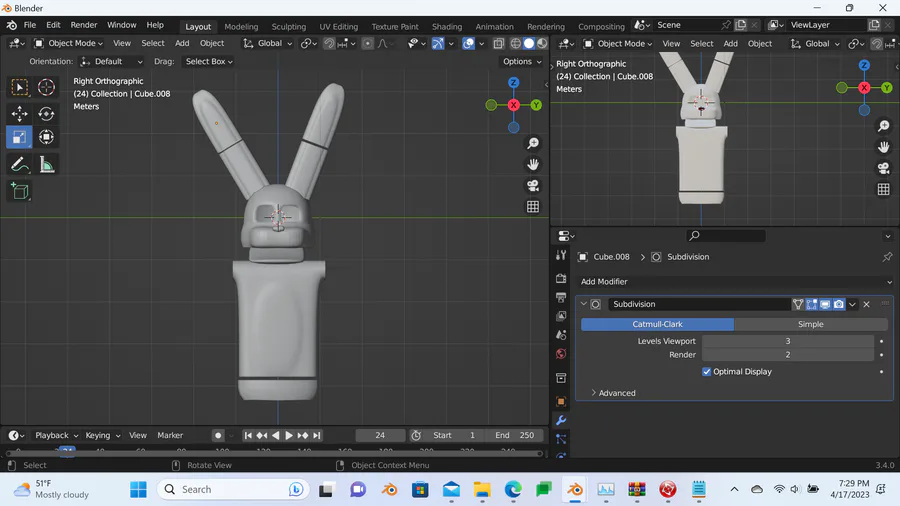Toggle Subdivision modifier's edit mode display
Screen dimensions: 900x506
click(x=812, y=304)
